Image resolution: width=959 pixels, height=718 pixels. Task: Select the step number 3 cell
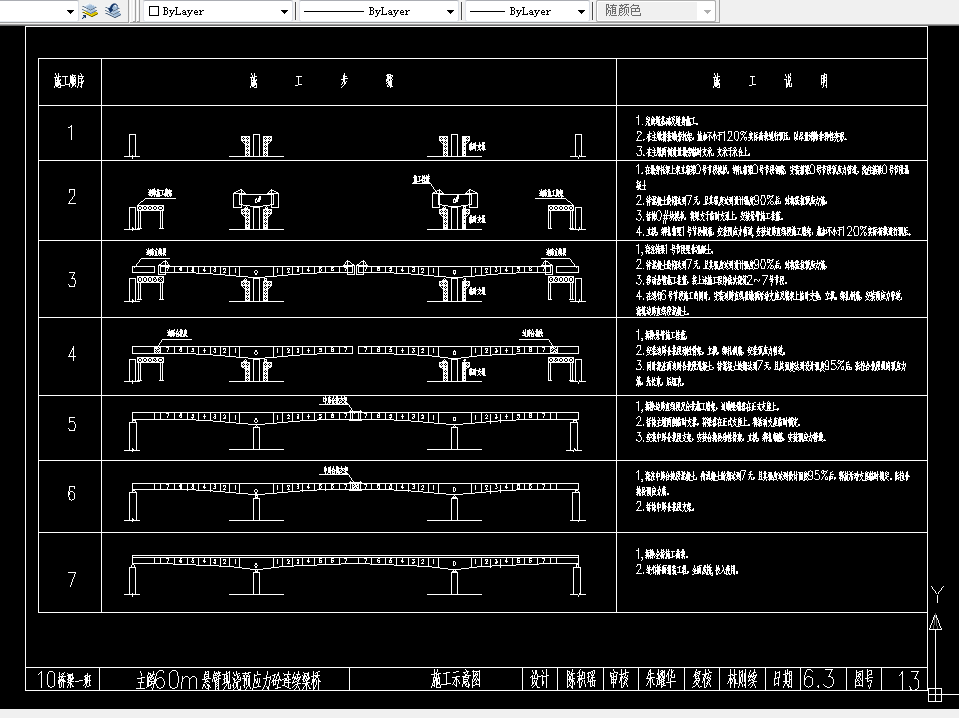tap(70, 279)
